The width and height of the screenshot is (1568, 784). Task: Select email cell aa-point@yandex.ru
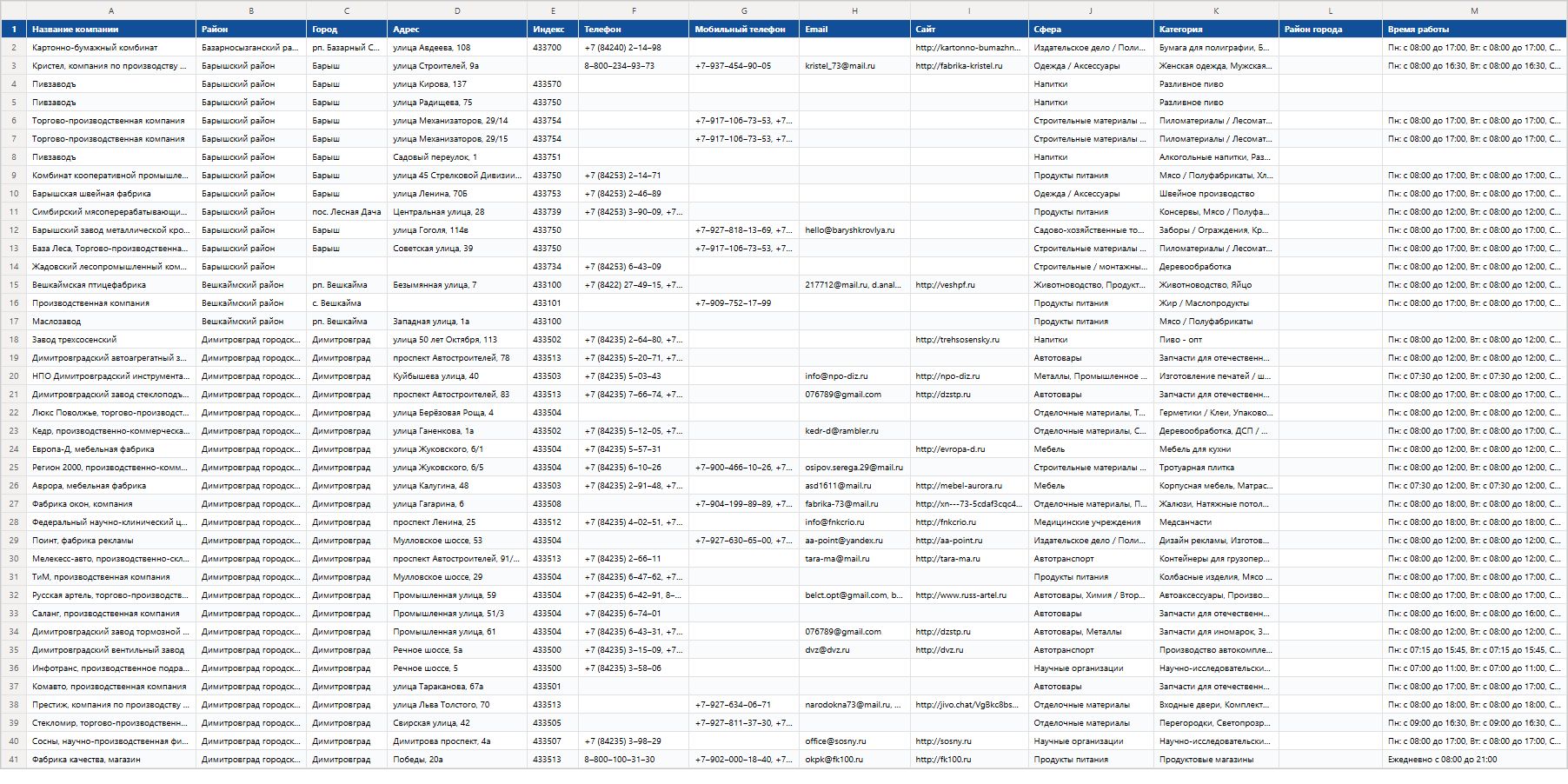[x=855, y=541]
